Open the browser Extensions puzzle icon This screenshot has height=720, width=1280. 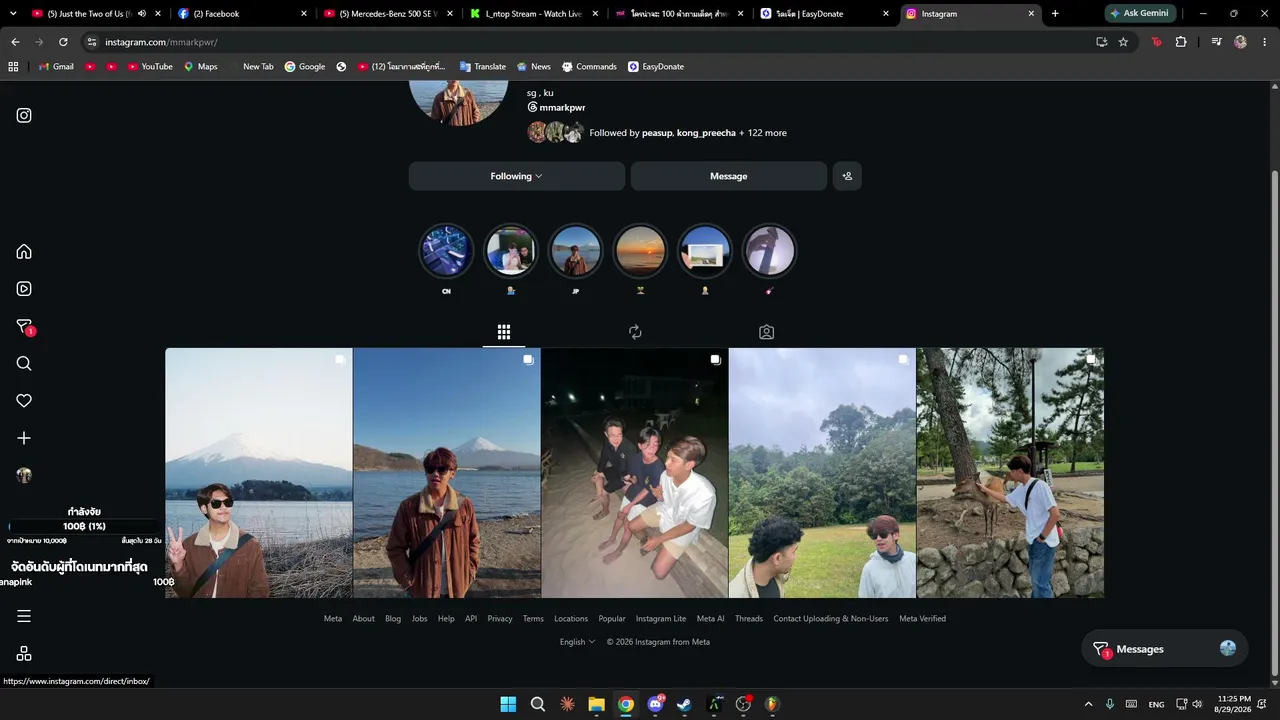coord(1181,42)
